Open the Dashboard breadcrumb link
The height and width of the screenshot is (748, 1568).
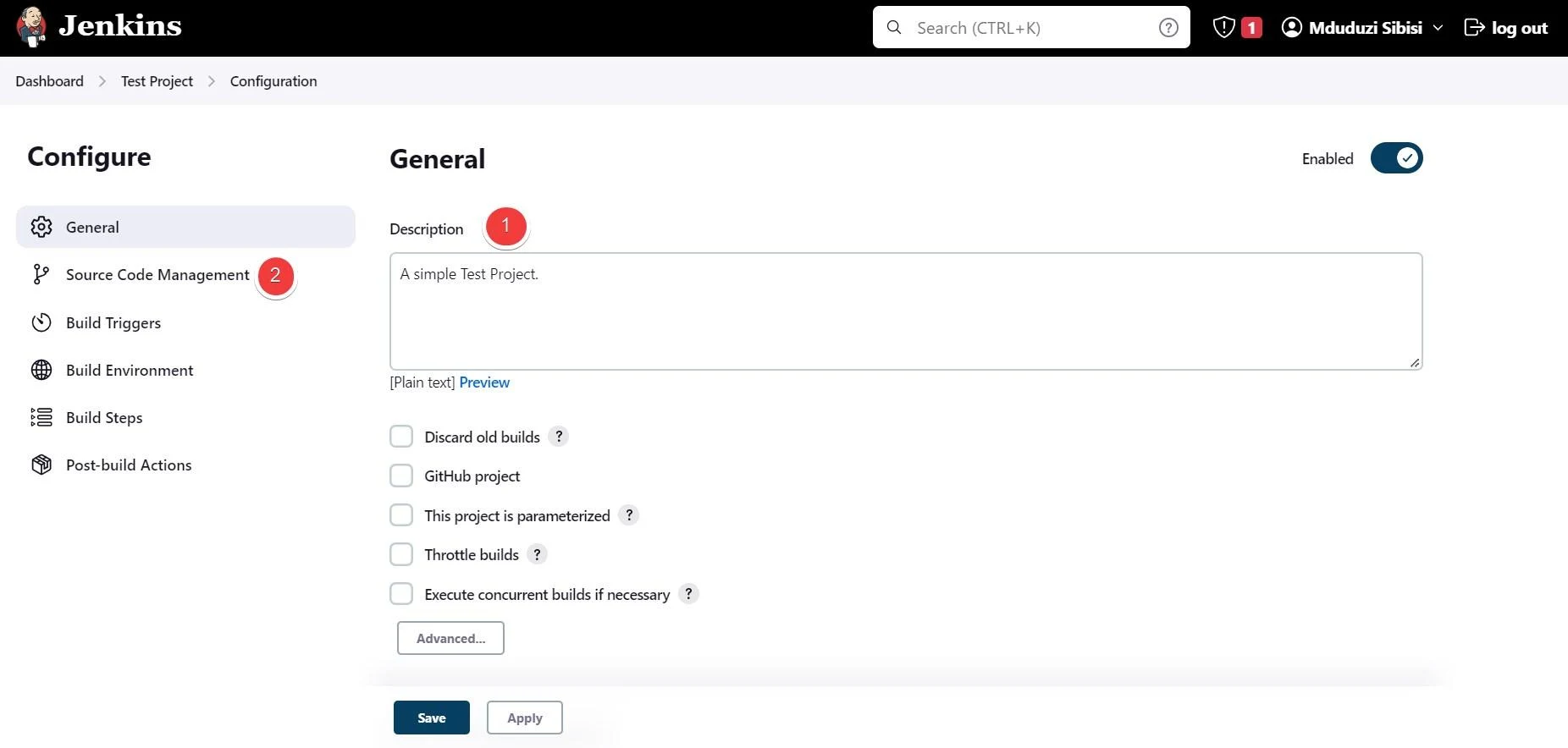[49, 81]
